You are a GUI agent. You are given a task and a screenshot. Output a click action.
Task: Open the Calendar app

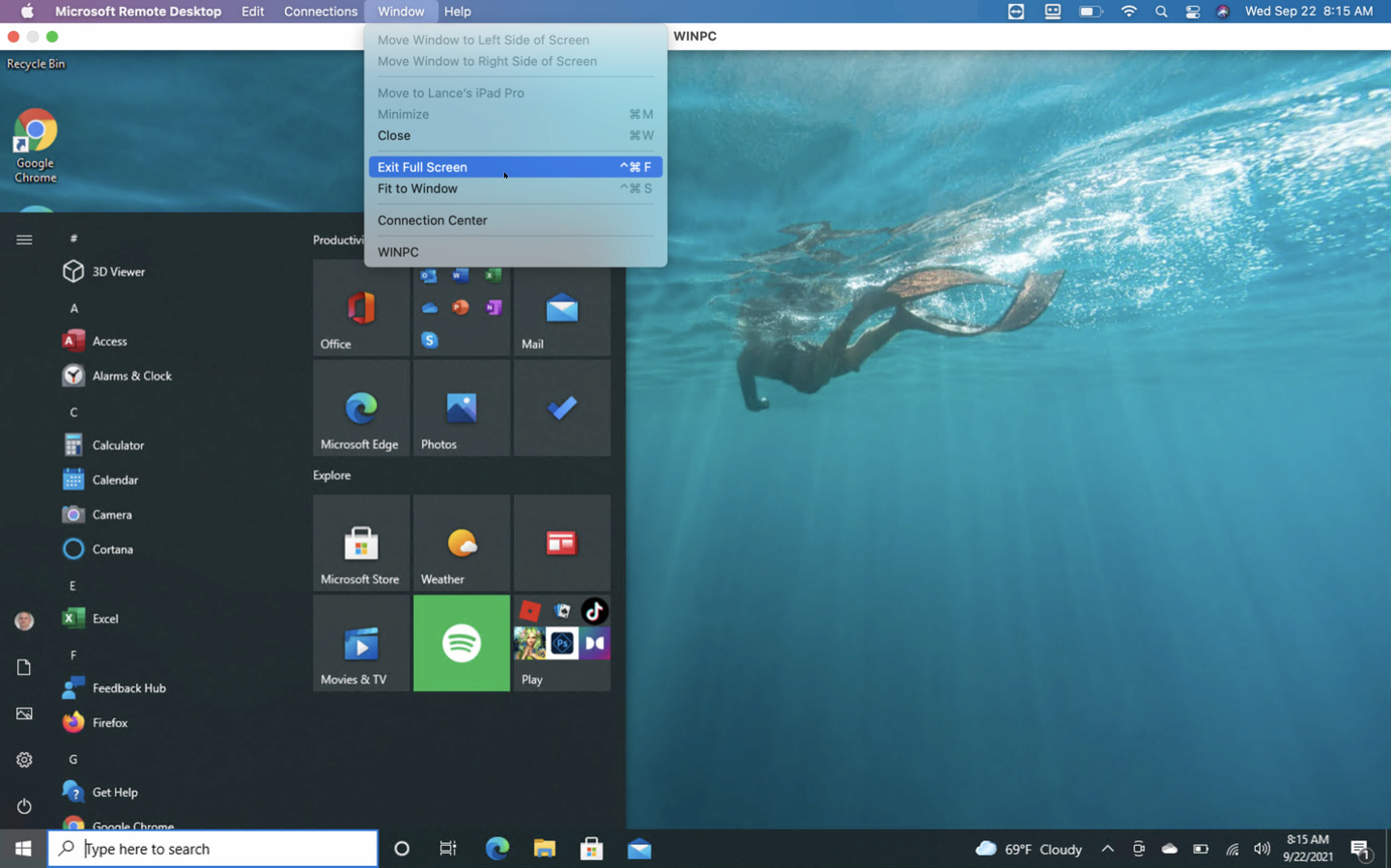point(100,480)
